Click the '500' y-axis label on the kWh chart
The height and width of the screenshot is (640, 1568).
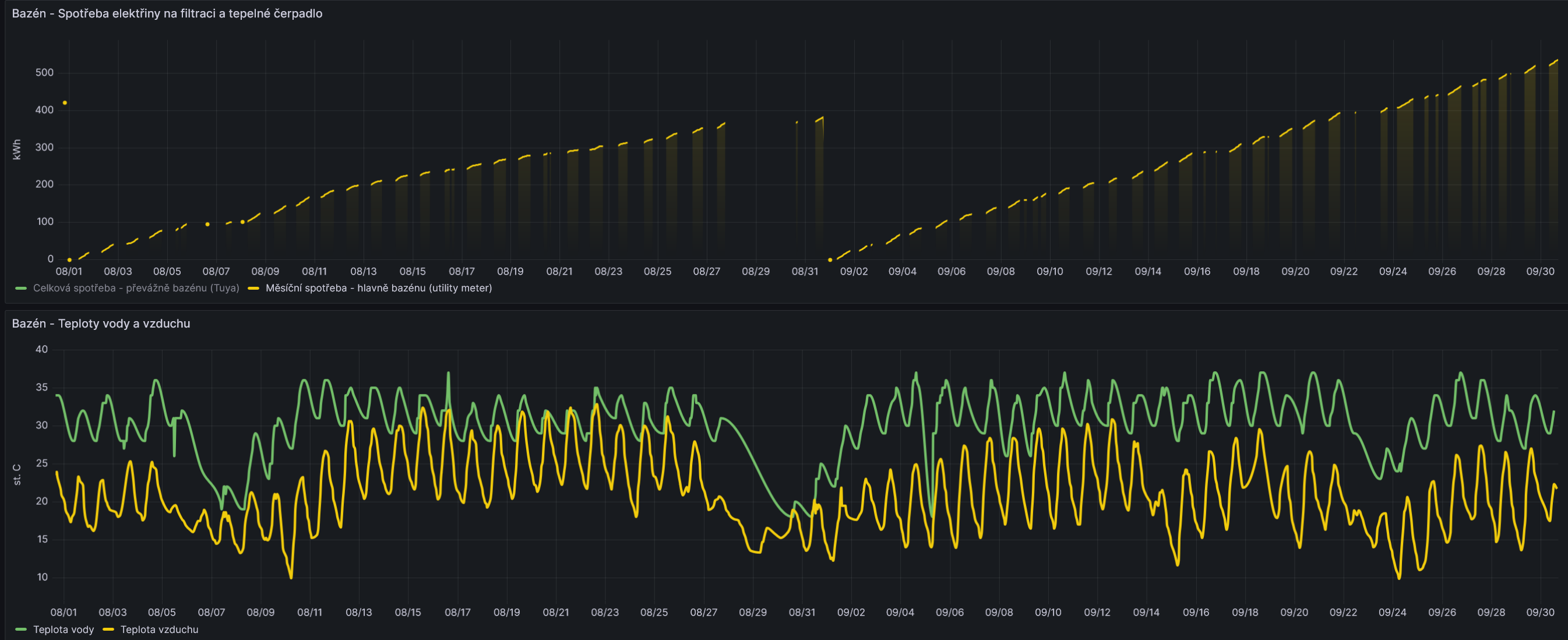pyautogui.click(x=44, y=72)
